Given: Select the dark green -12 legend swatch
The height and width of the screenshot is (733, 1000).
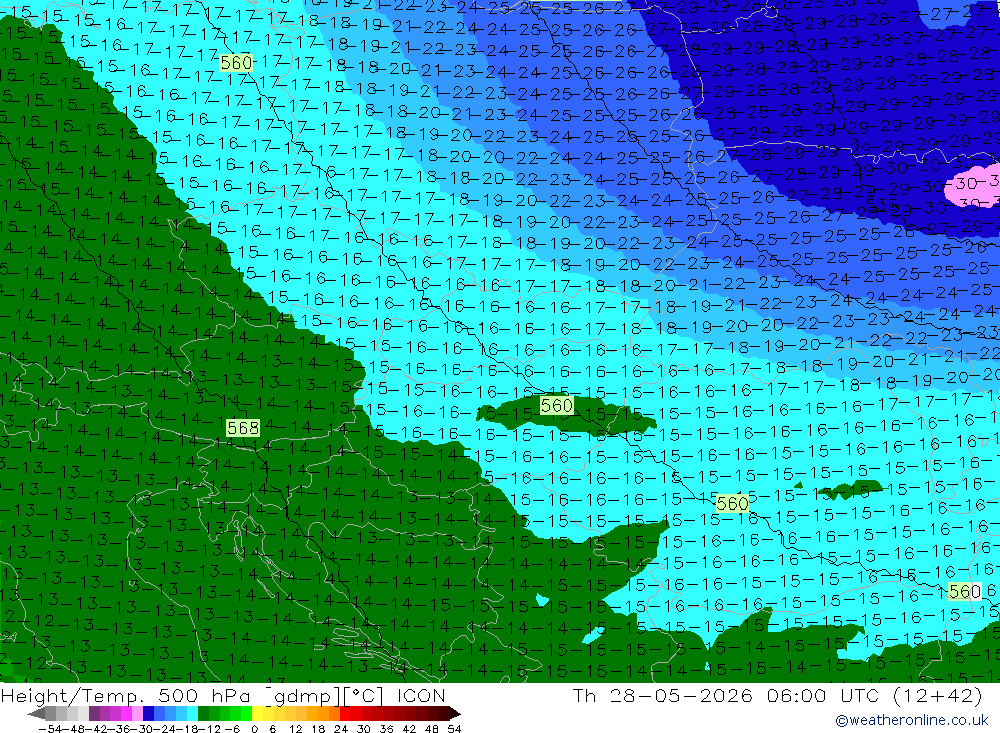Looking at the screenshot, I should (203, 713).
